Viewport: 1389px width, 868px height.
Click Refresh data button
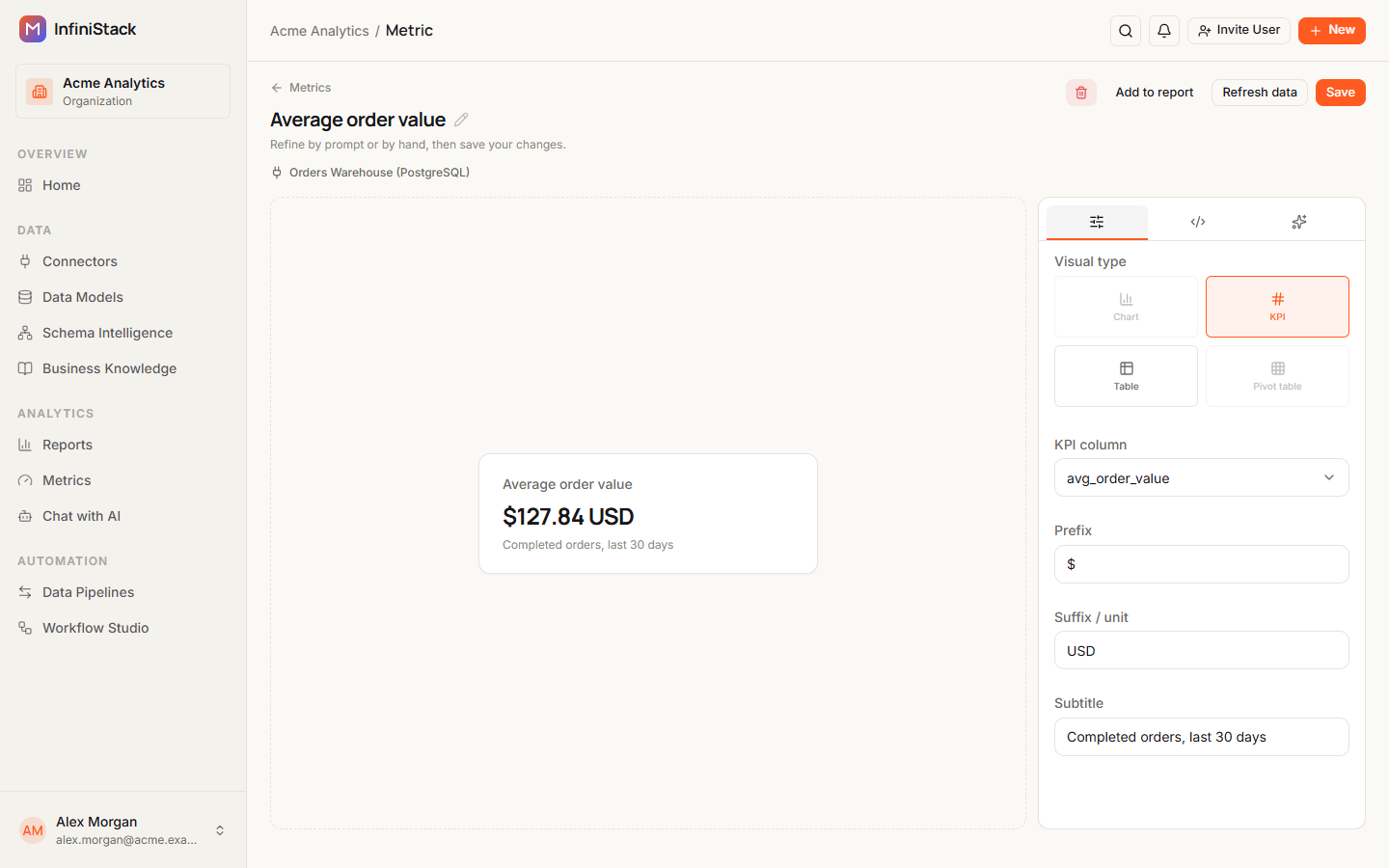[x=1260, y=93]
